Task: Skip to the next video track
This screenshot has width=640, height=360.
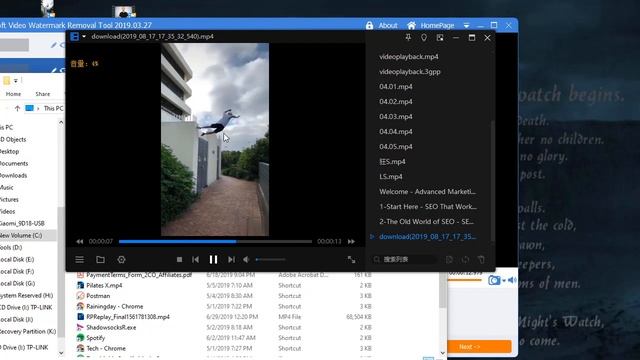Action: (231, 260)
